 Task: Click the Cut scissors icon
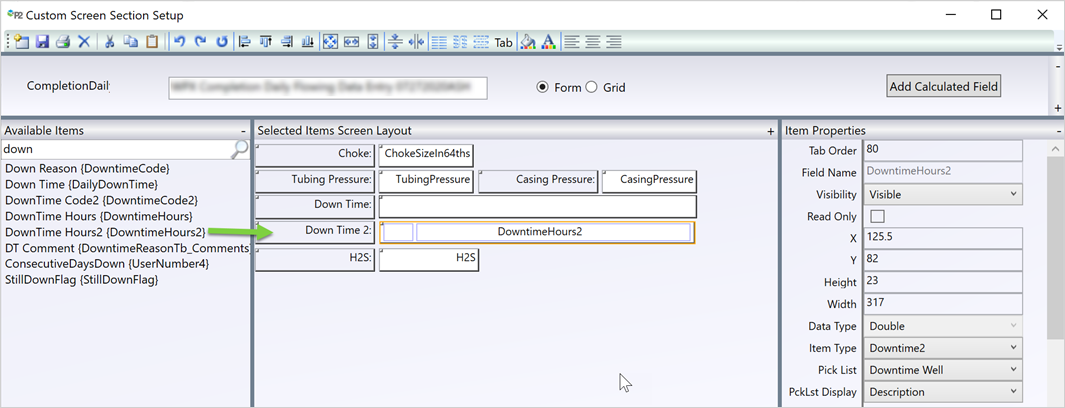(x=109, y=42)
